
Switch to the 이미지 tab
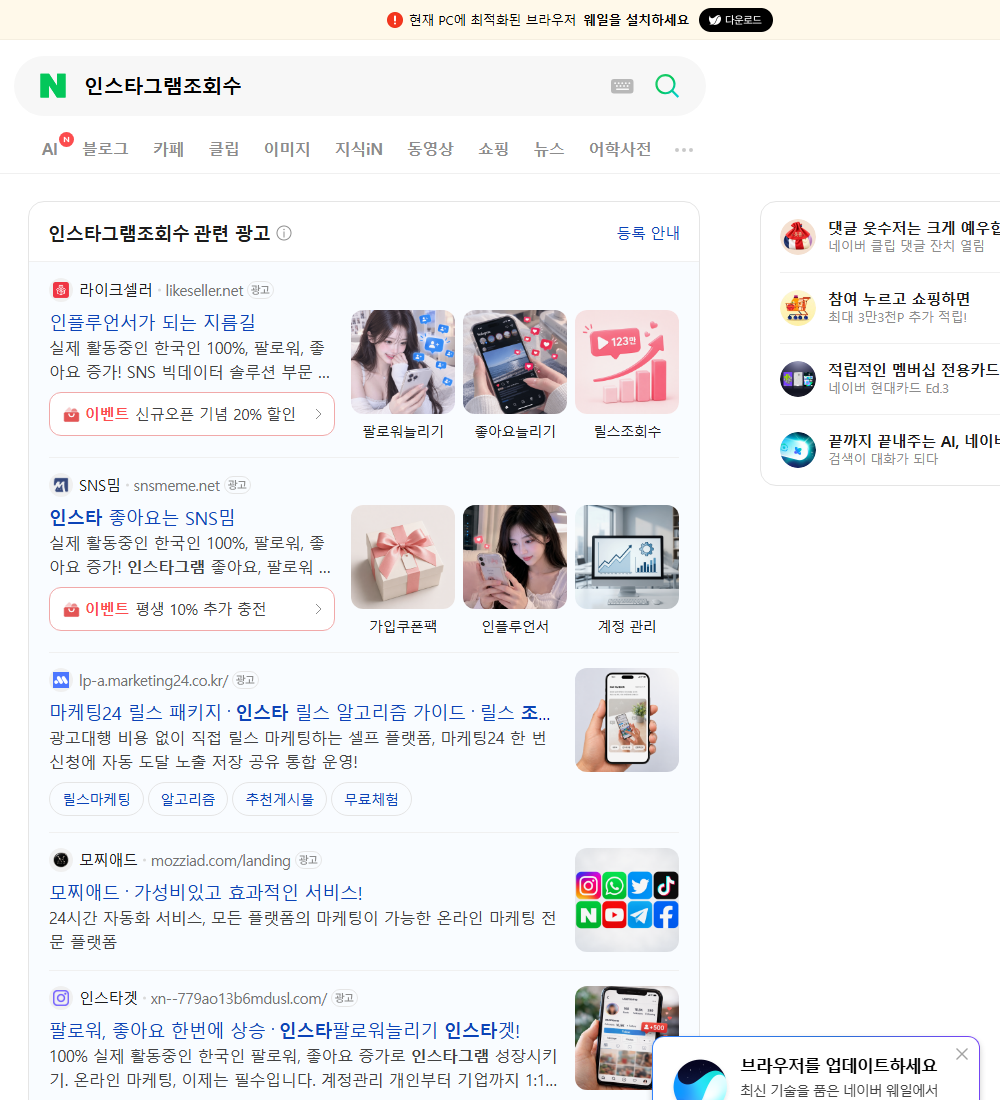click(x=287, y=149)
